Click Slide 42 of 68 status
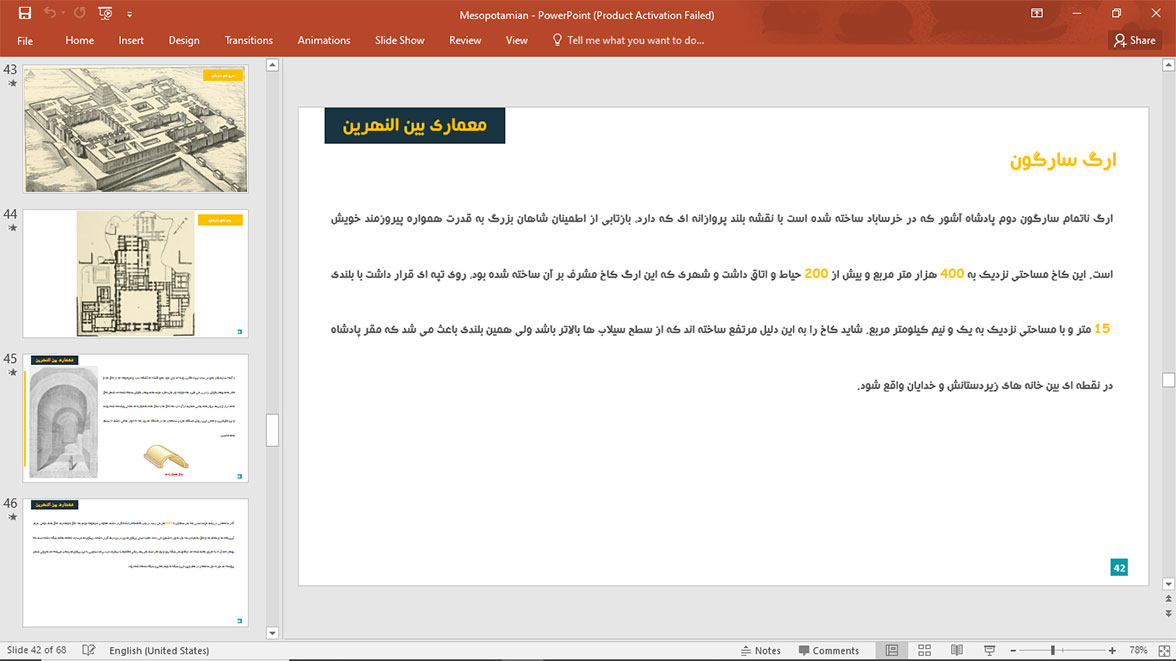 click(36, 650)
